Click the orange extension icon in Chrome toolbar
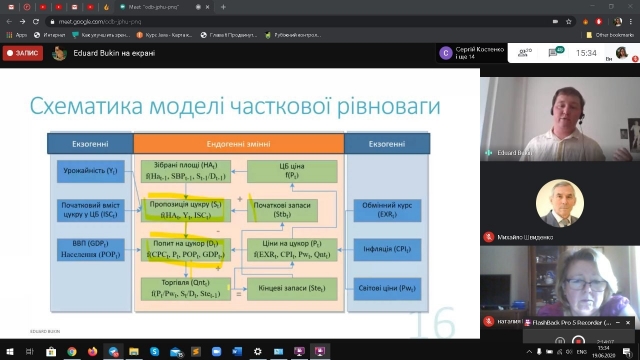640x360 pixels. pyautogui.click(x=585, y=22)
